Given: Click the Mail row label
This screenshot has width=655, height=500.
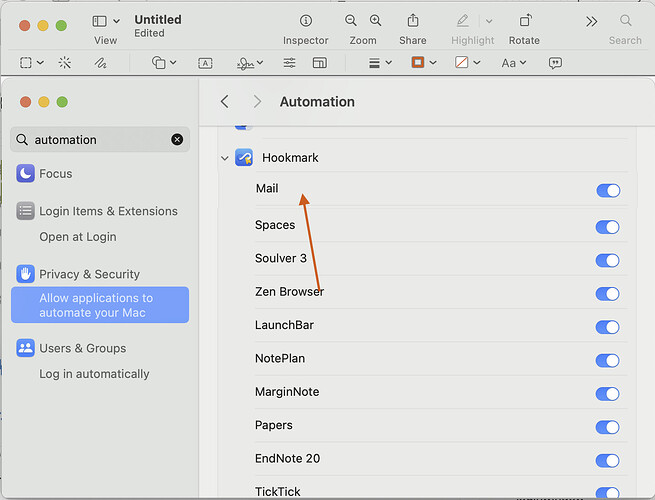Looking at the screenshot, I should coord(267,188).
